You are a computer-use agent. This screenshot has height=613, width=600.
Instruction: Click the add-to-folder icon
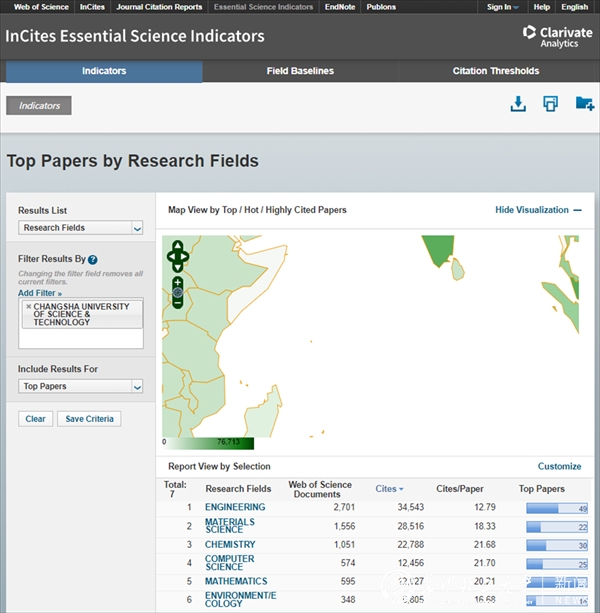pyautogui.click(x=584, y=104)
